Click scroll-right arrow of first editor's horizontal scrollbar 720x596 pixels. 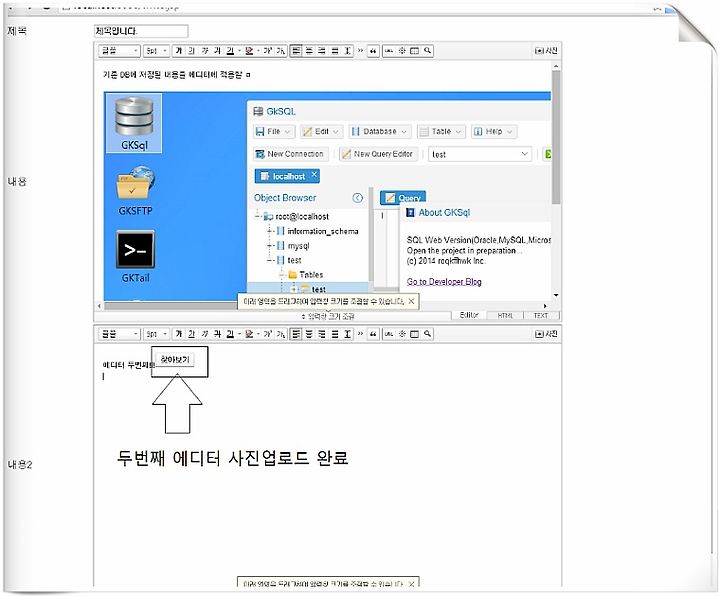point(545,306)
